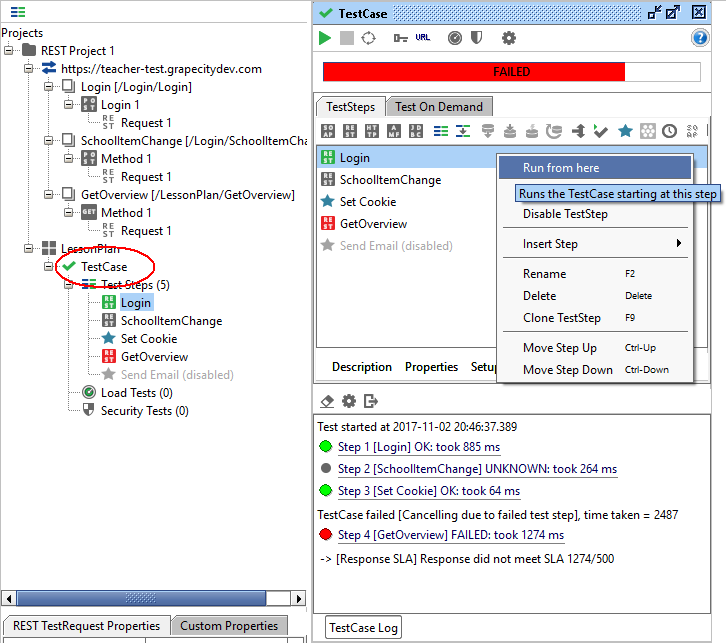Choose Run from here in context menu
Image resolution: width=726 pixels, height=643 pixels.
(x=595, y=168)
